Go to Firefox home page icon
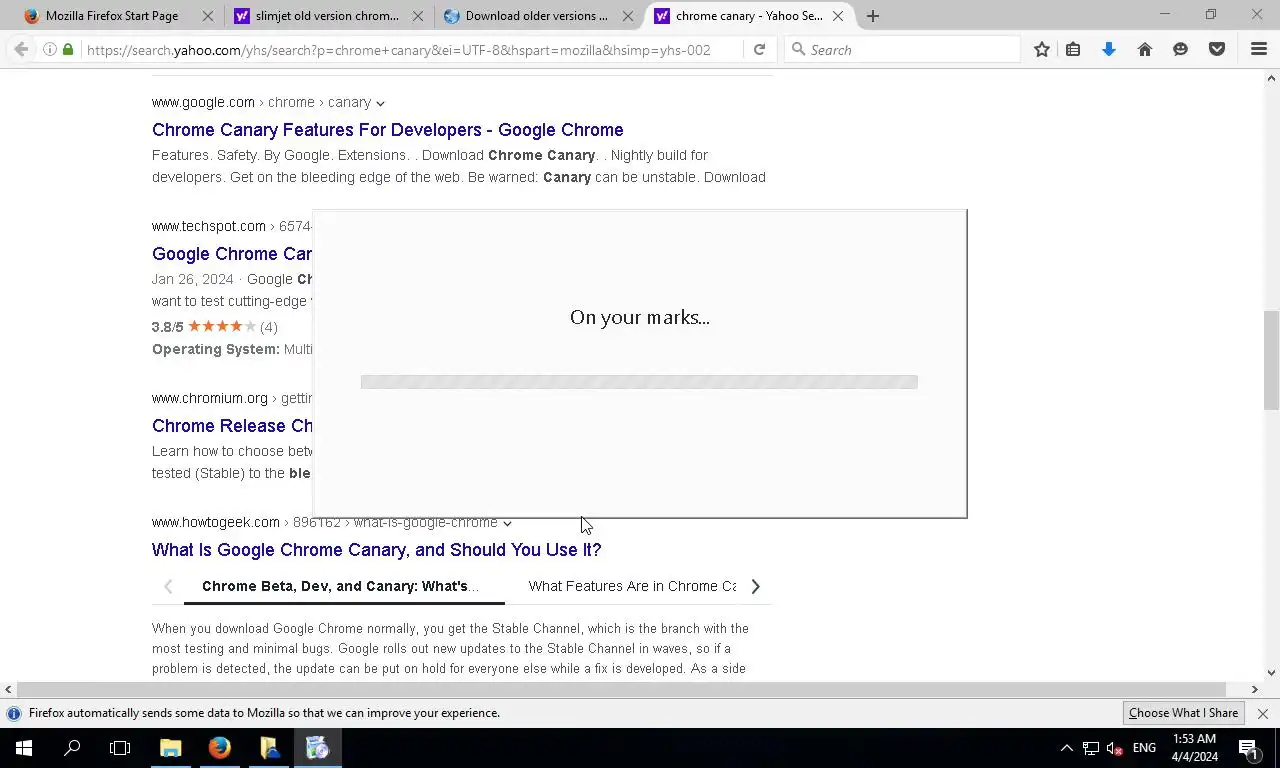The height and width of the screenshot is (768, 1280). [1145, 49]
